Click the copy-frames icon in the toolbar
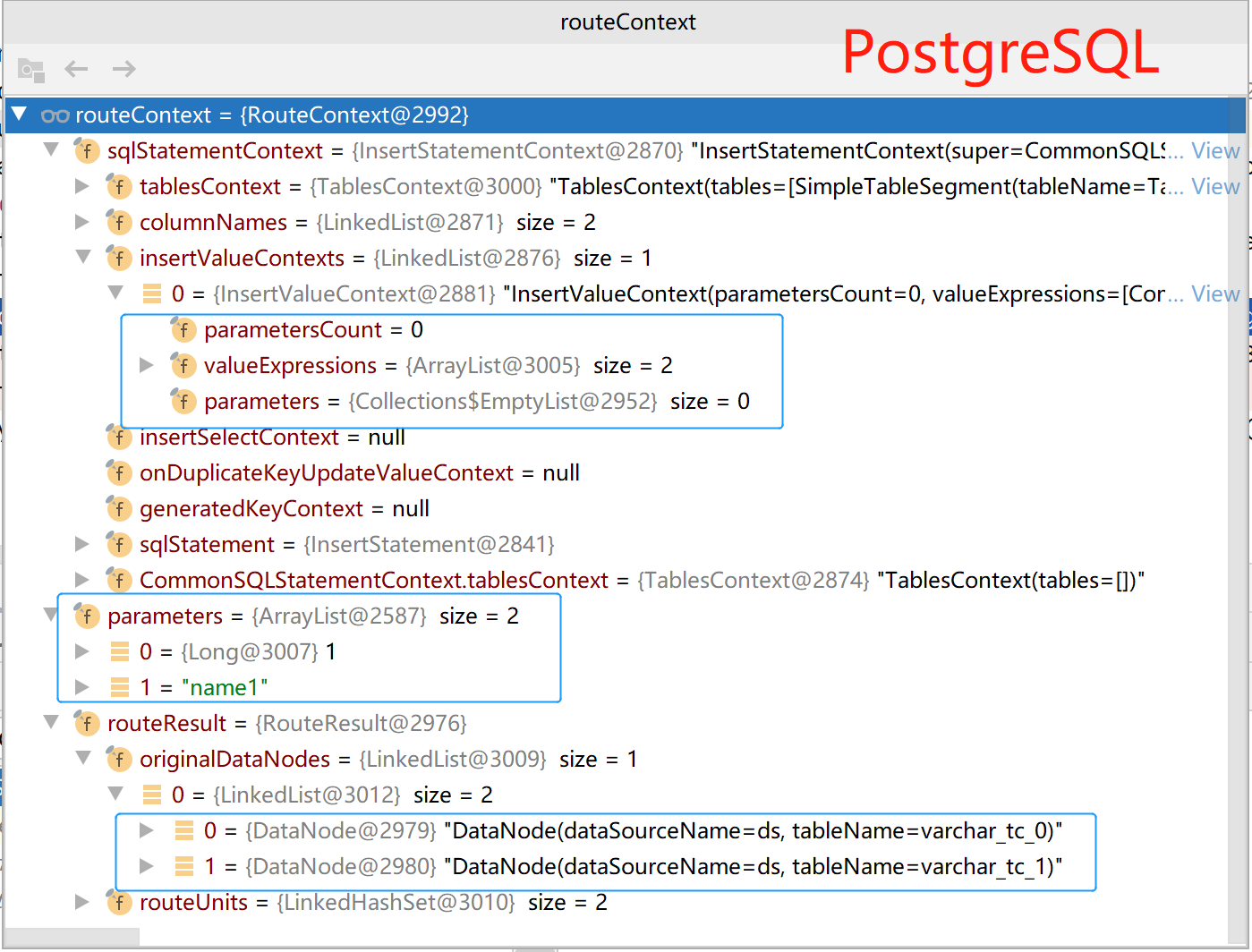This screenshot has width=1252, height=952. pos(31,69)
